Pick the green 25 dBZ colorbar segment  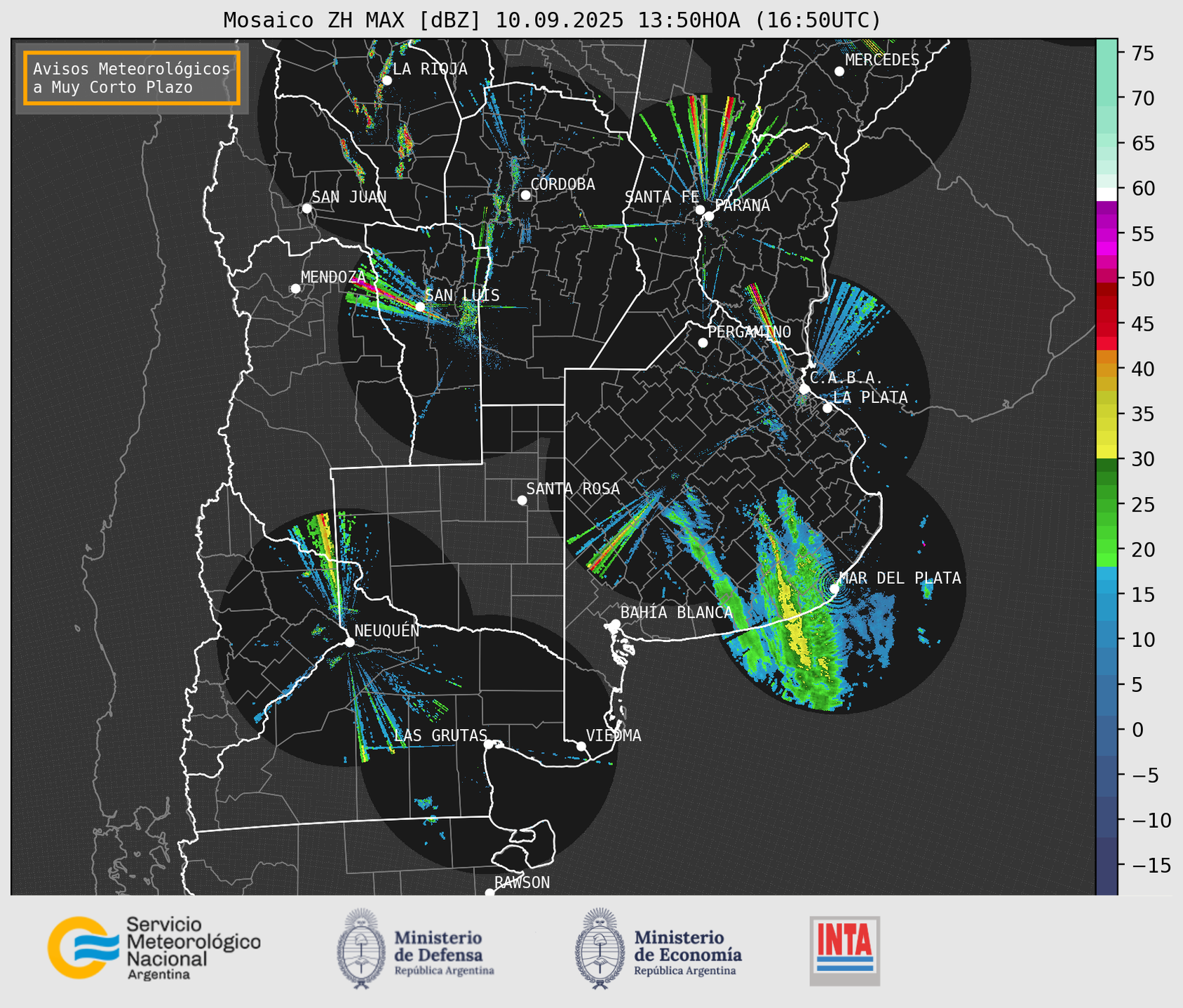point(1106,504)
